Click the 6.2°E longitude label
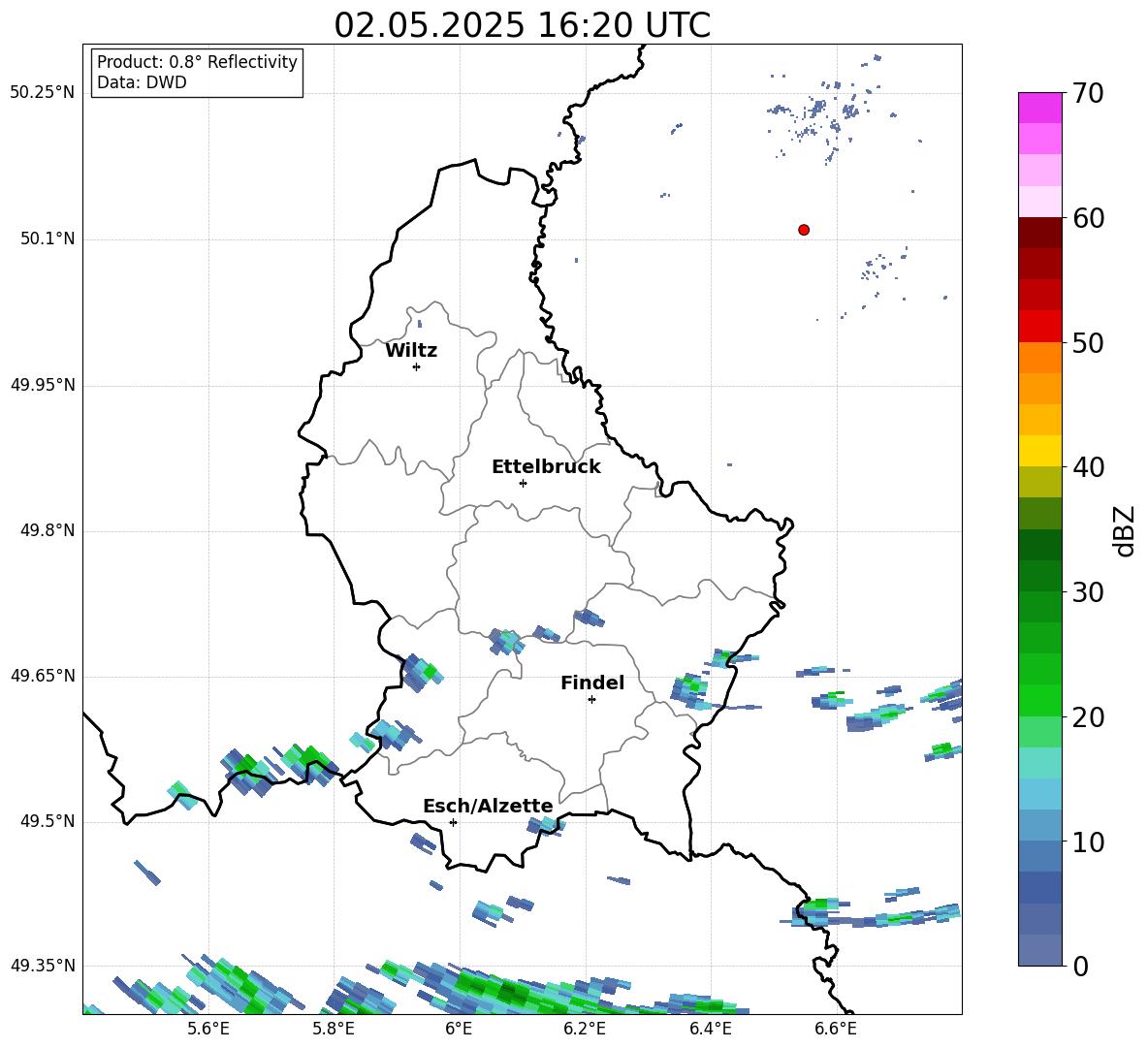 (x=585, y=1029)
